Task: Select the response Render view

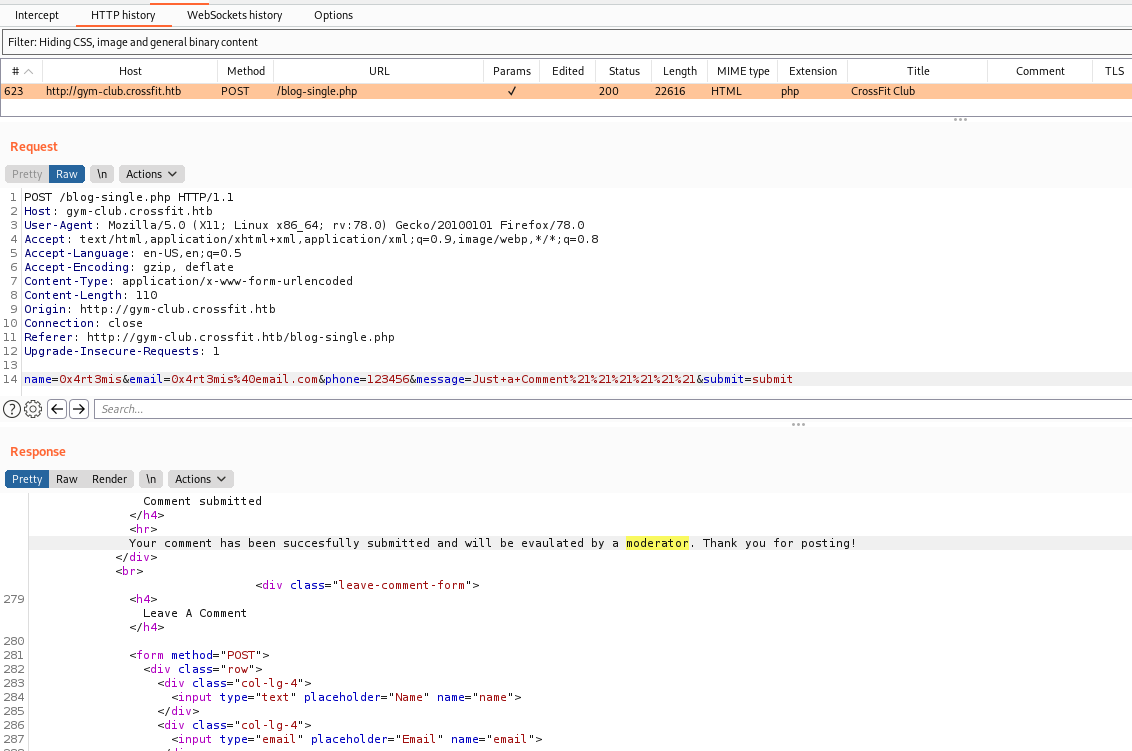Action: tap(109, 479)
